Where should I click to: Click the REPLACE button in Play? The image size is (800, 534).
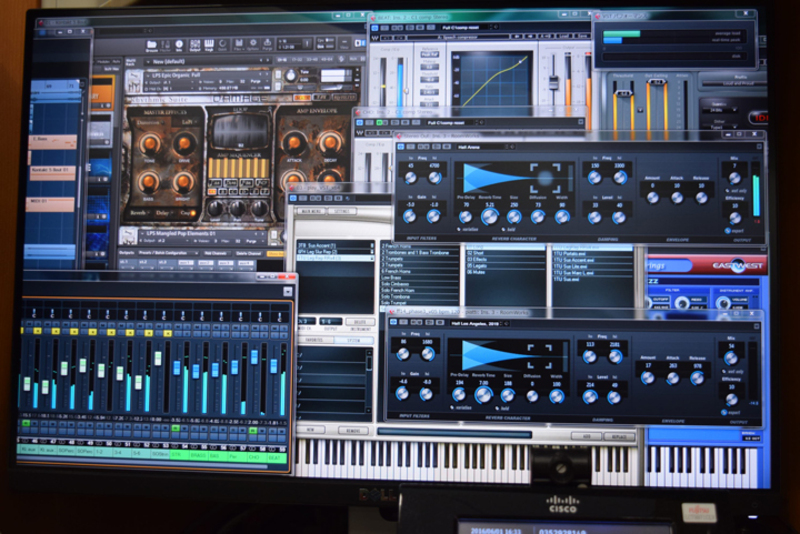point(617,437)
